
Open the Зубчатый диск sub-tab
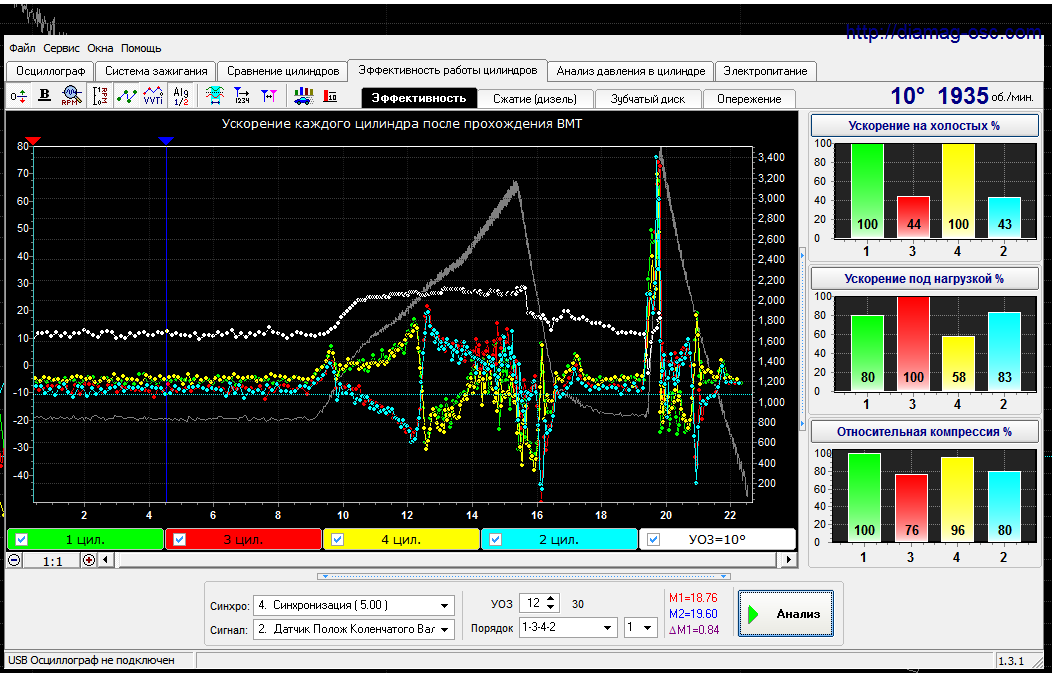point(648,99)
